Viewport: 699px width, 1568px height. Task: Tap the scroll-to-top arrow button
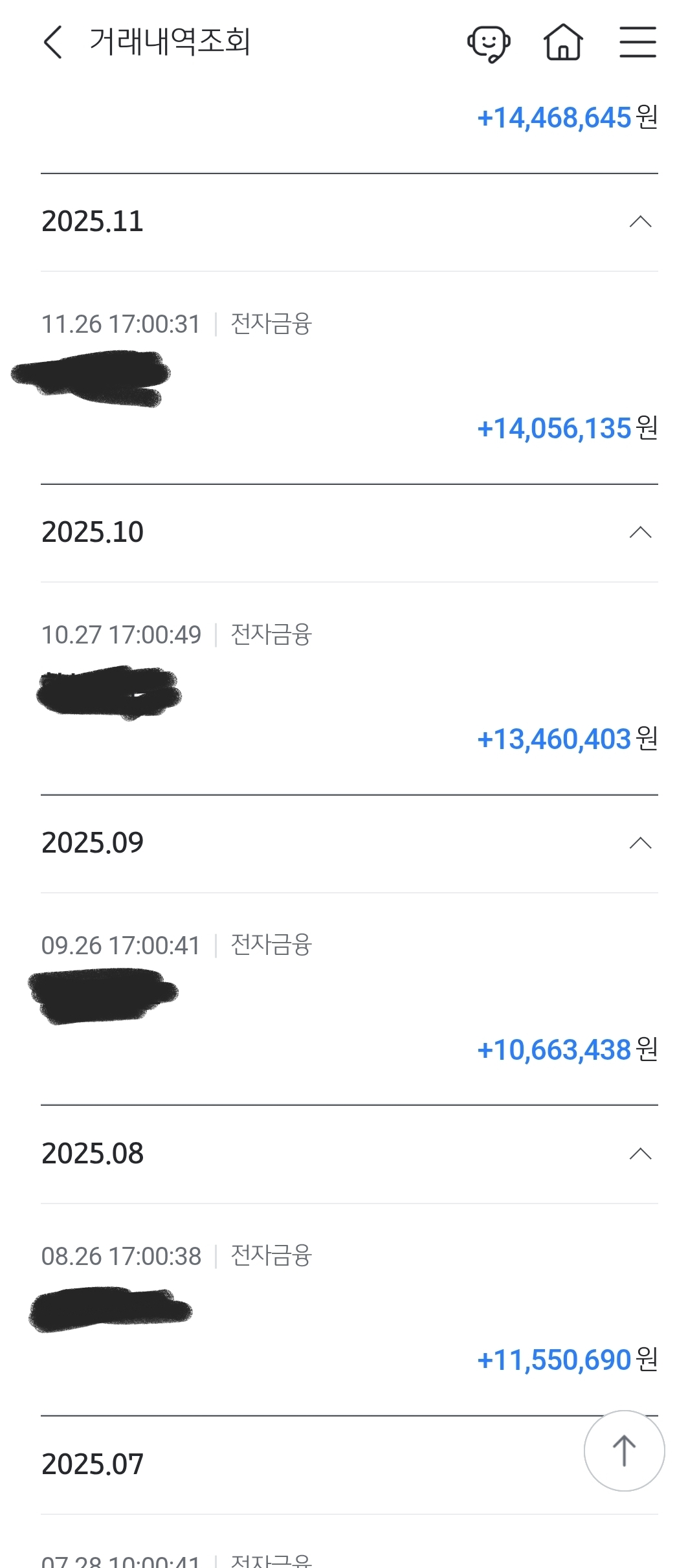pyautogui.click(x=624, y=1450)
